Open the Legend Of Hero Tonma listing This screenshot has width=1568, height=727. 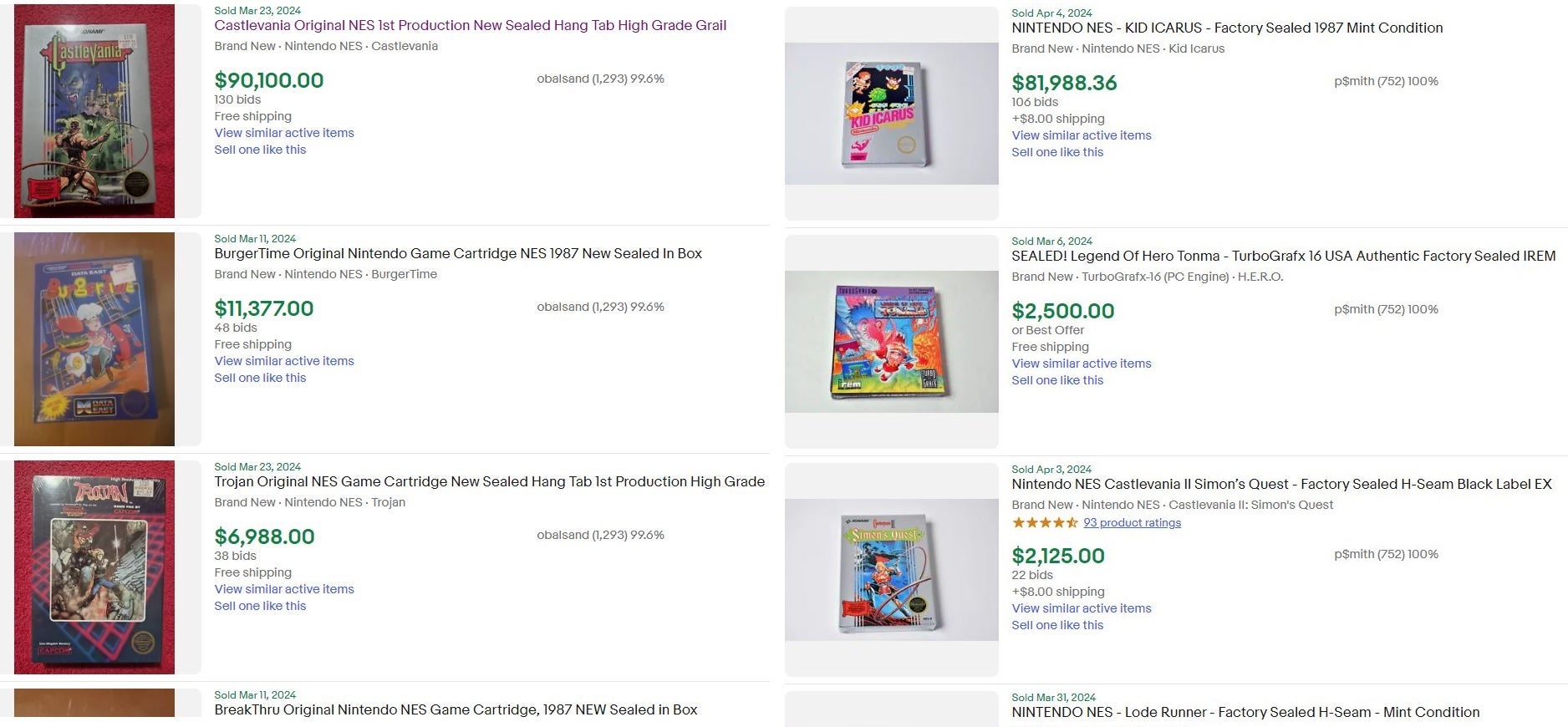pyautogui.click(x=1283, y=256)
